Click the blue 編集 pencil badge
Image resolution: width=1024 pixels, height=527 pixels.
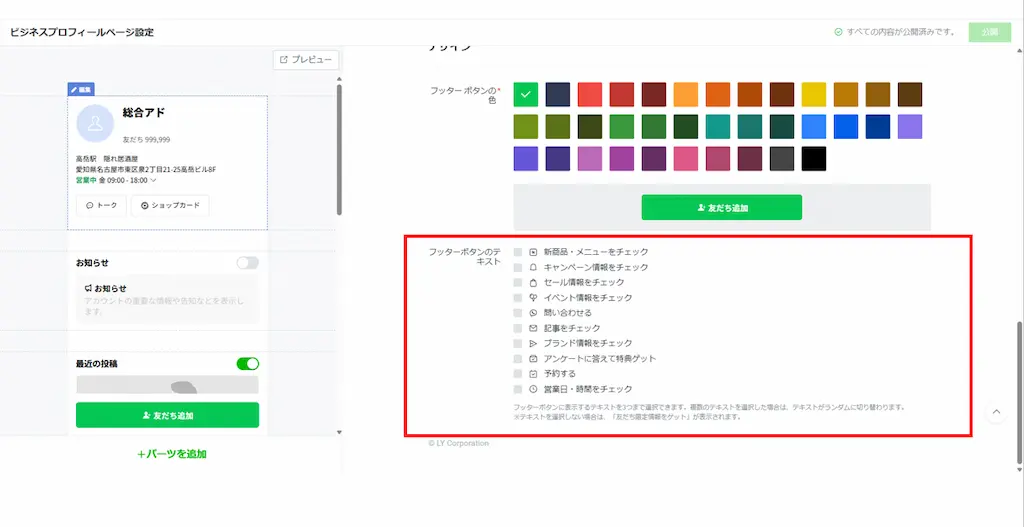click(x=81, y=89)
